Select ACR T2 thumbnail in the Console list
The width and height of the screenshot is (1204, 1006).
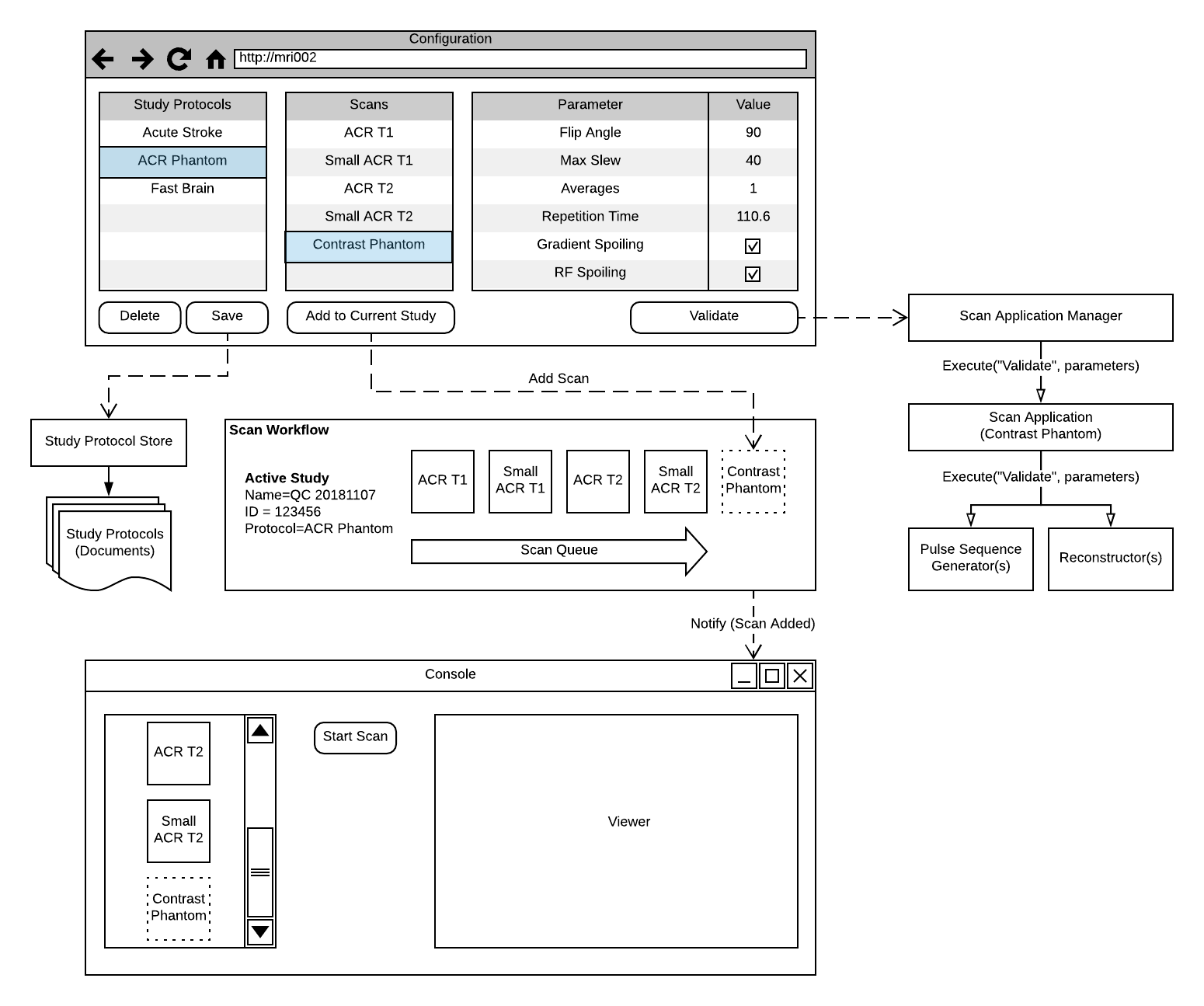tap(179, 753)
